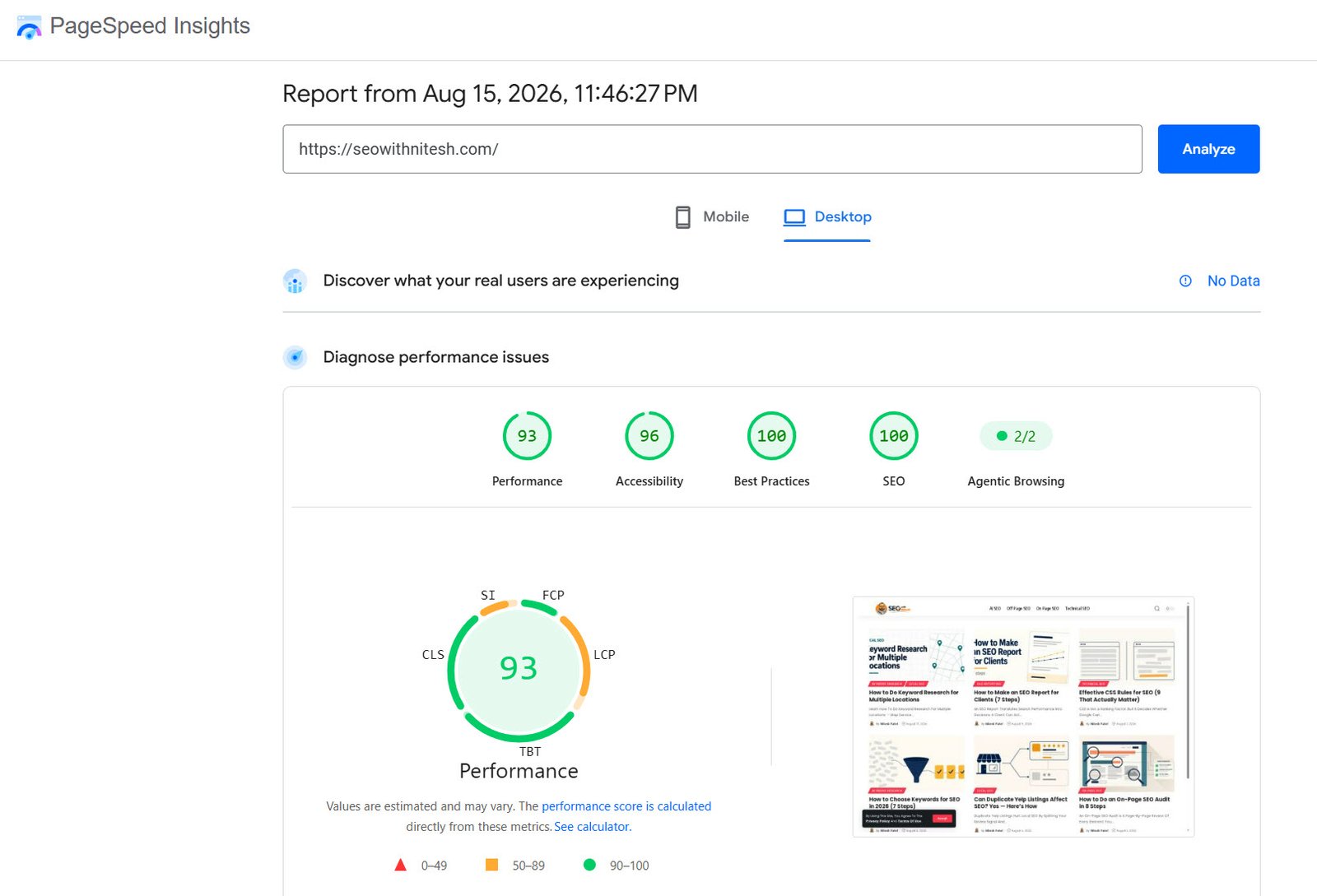Click the Diagnose performance issues icon

(x=295, y=357)
